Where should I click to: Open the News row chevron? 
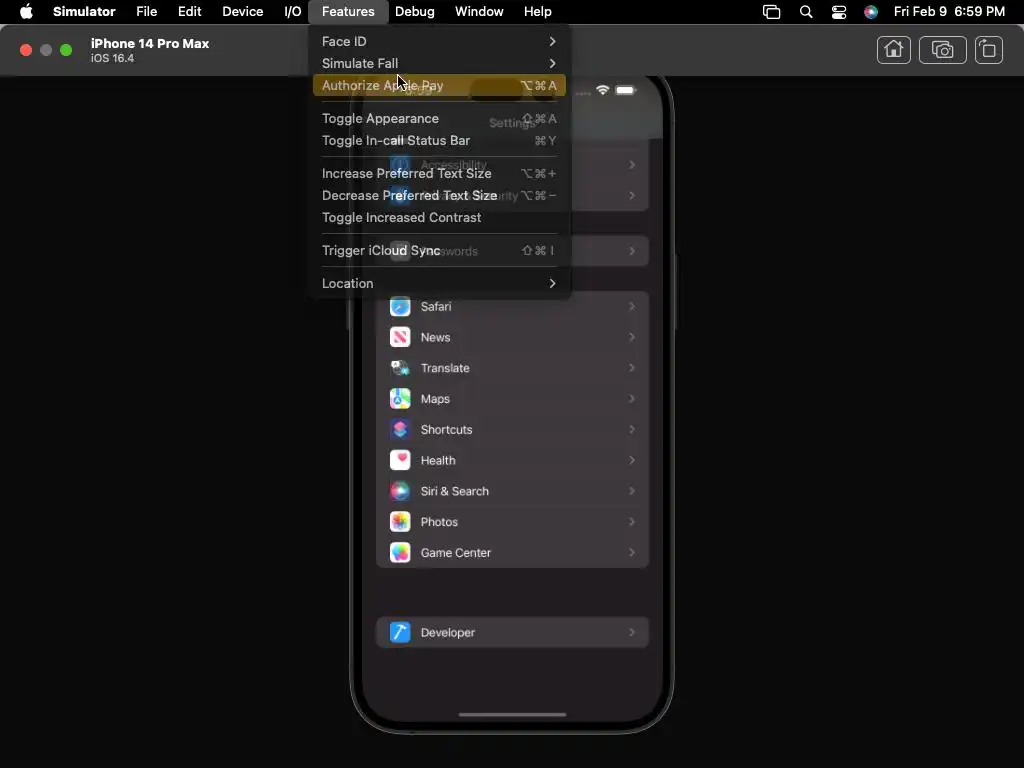(632, 337)
